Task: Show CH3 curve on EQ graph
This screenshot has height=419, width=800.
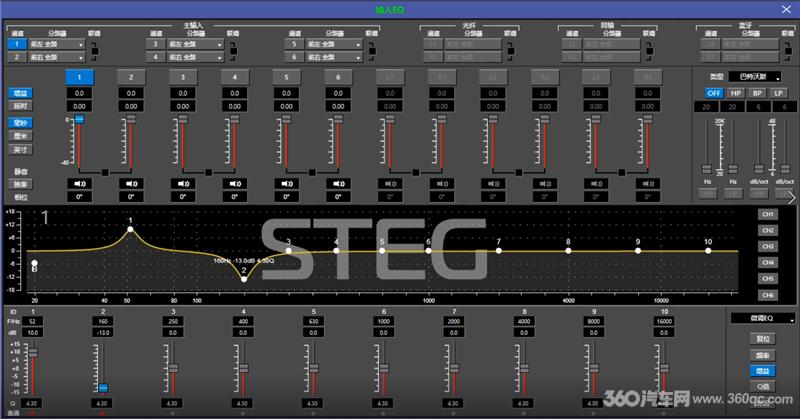Action: click(768, 247)
